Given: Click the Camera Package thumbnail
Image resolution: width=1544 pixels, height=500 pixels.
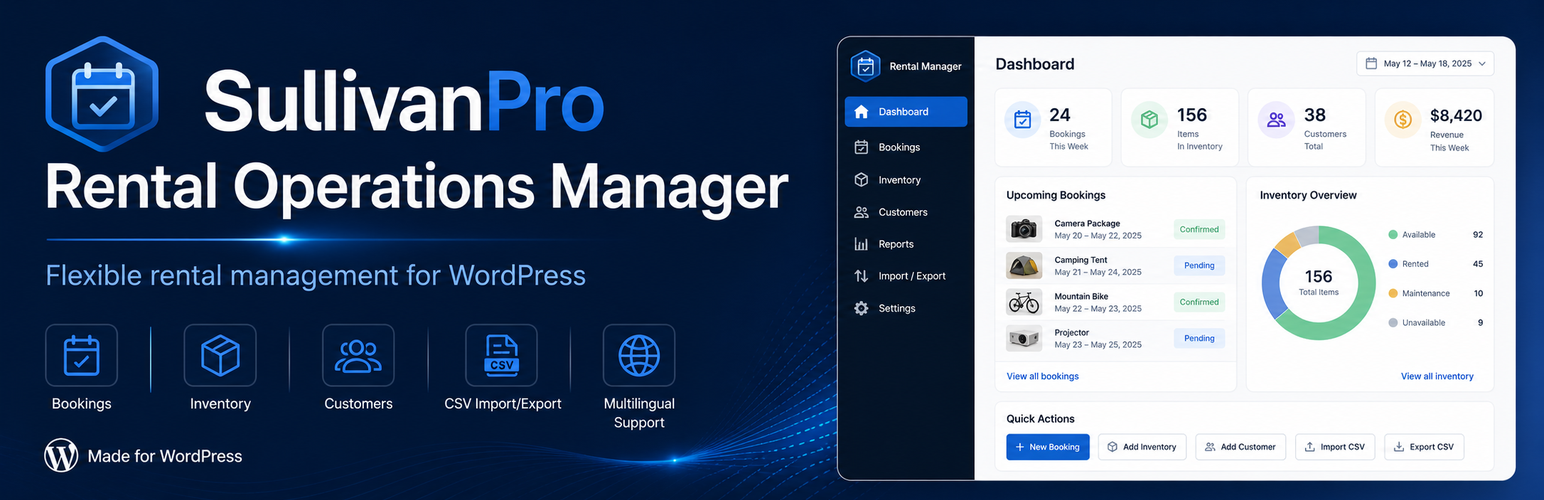Looking at the screenshot, I should click(1024, 229).
